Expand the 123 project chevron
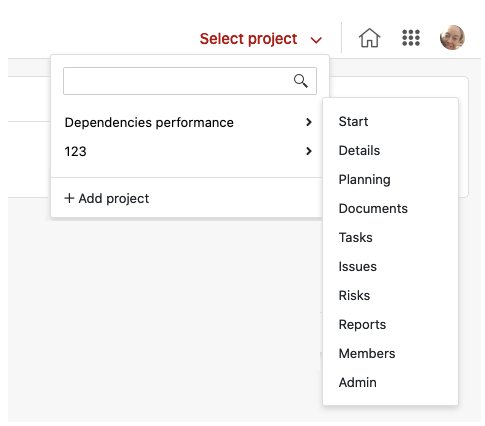This screenshot has height=426, width=485. click(309, 151)
